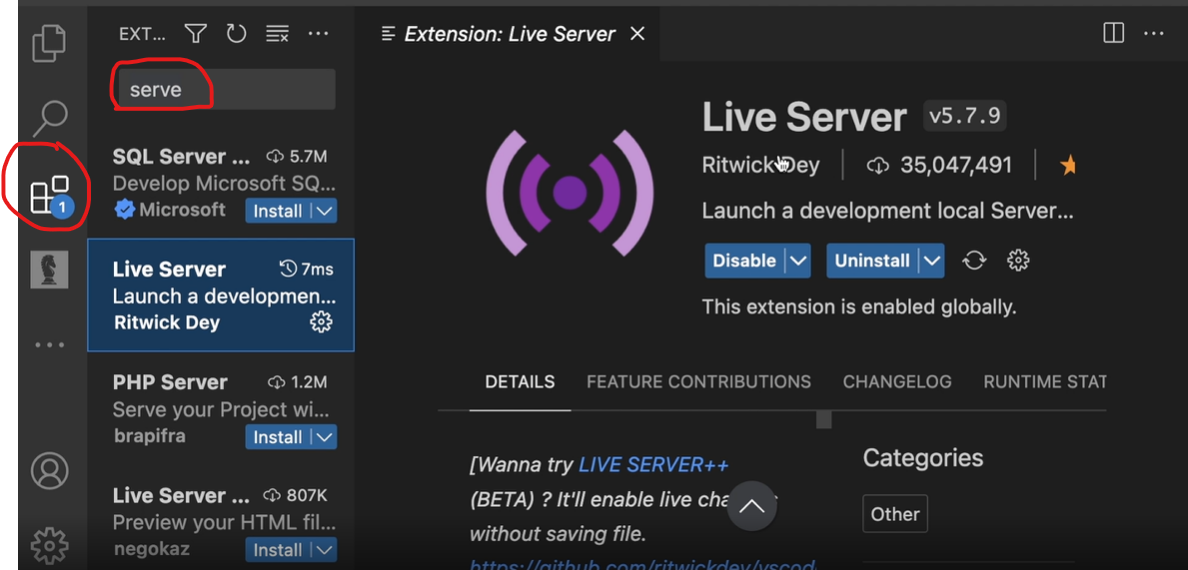Switch to the Changelog tab
The image size is (1188, 570).
pos(897,382)
